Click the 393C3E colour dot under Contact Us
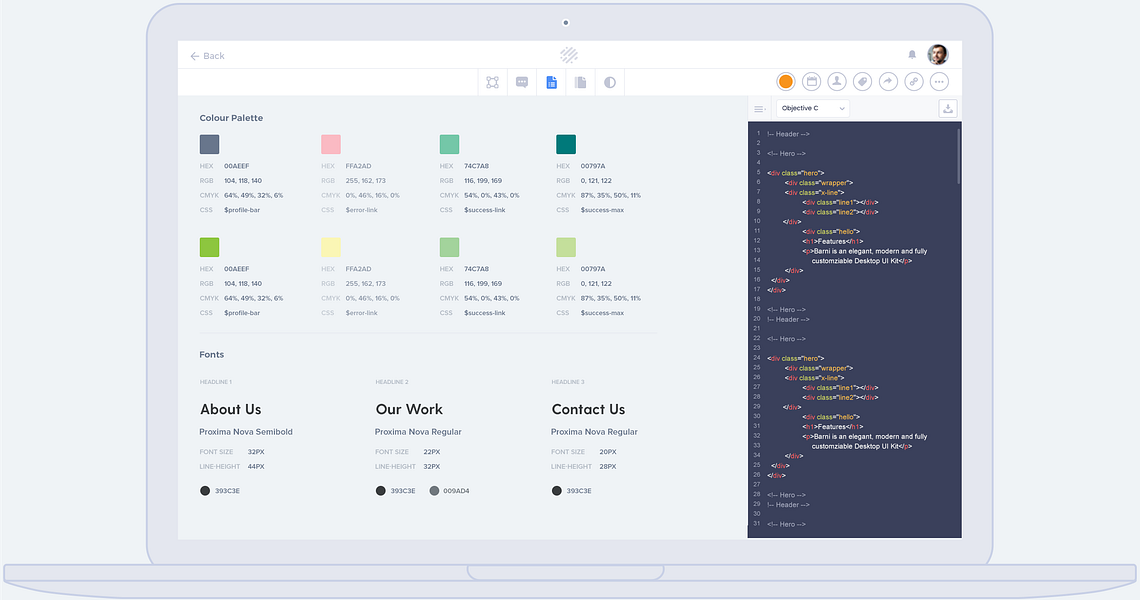This screenshot has height=600, width=1140. coord(556,491)
